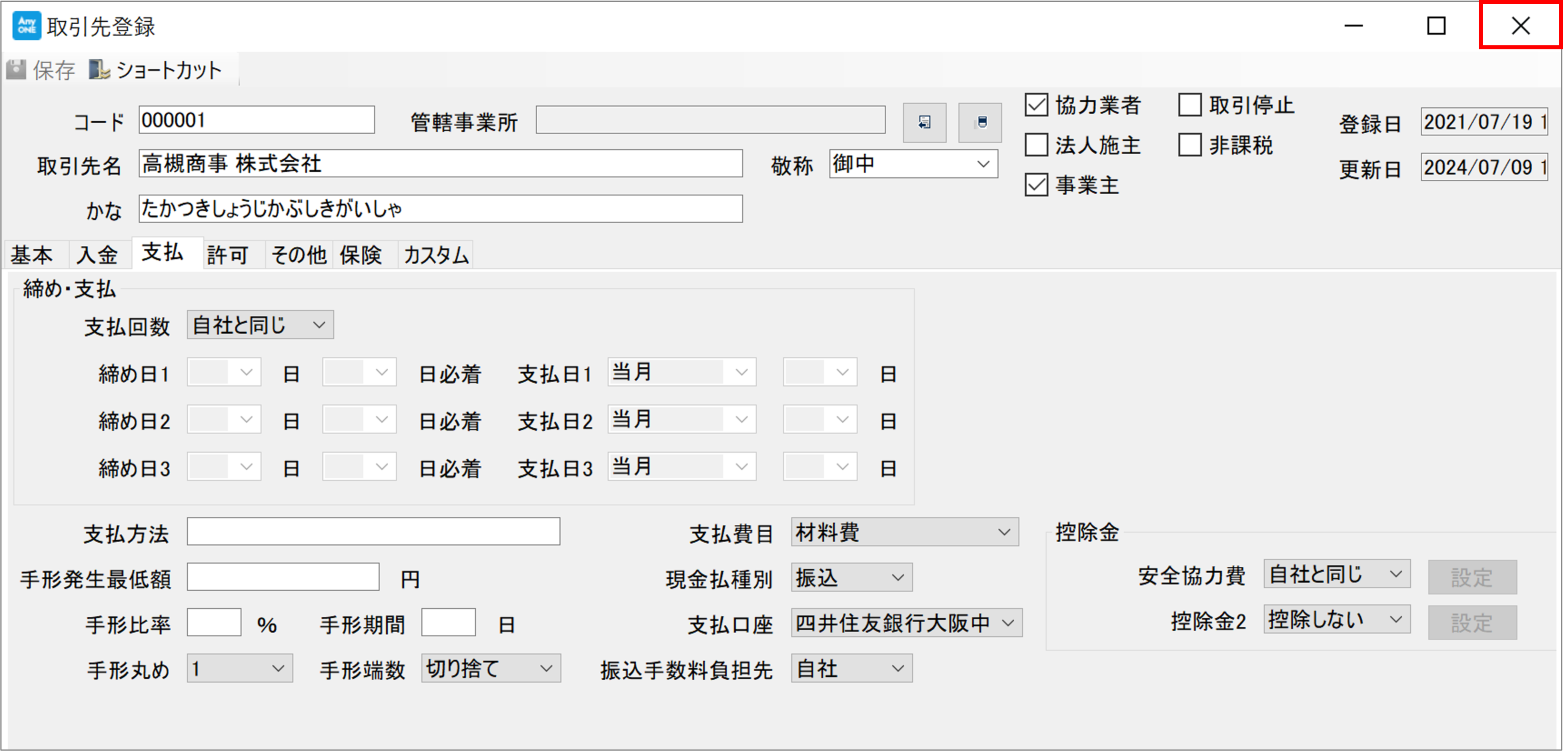Open the 支払口座 bank account dropdown

pyautogui.click(x=906, y=623)
